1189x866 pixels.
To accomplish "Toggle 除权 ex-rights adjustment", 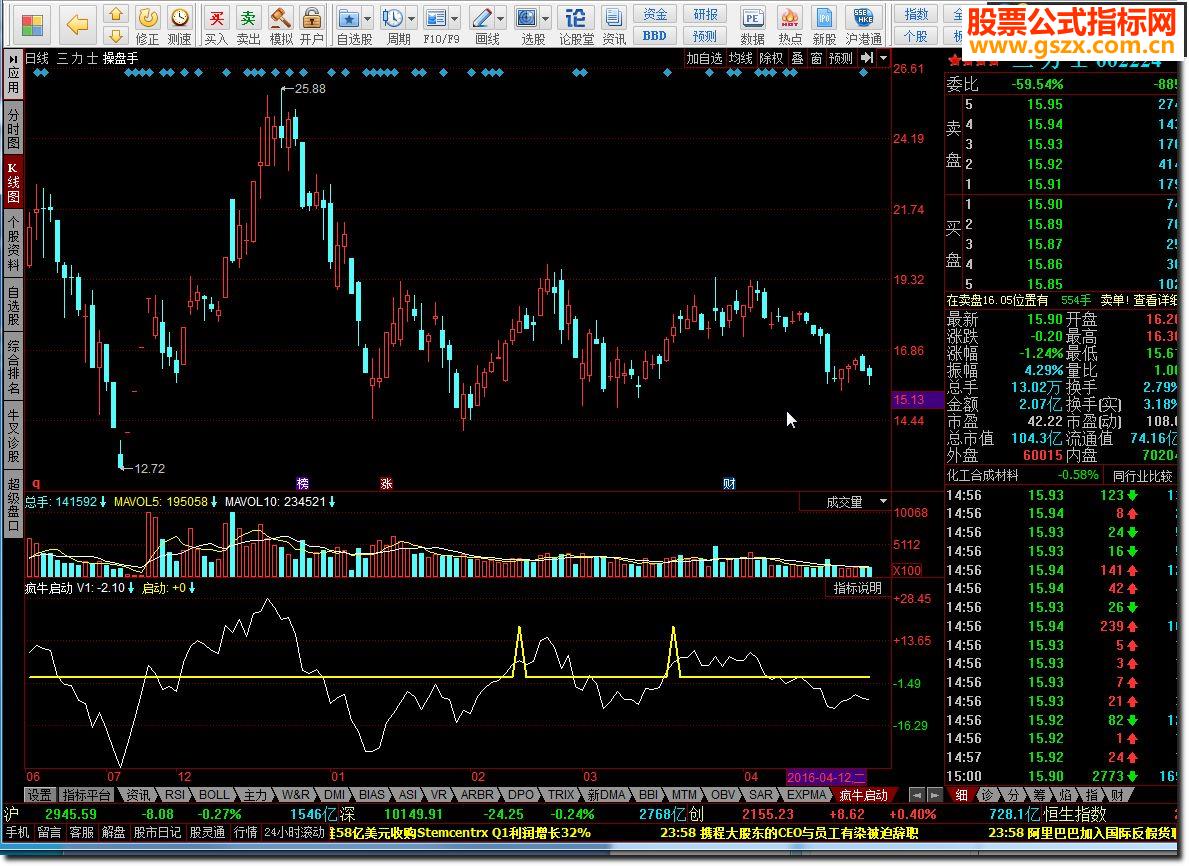I will [x=771, y=59].
